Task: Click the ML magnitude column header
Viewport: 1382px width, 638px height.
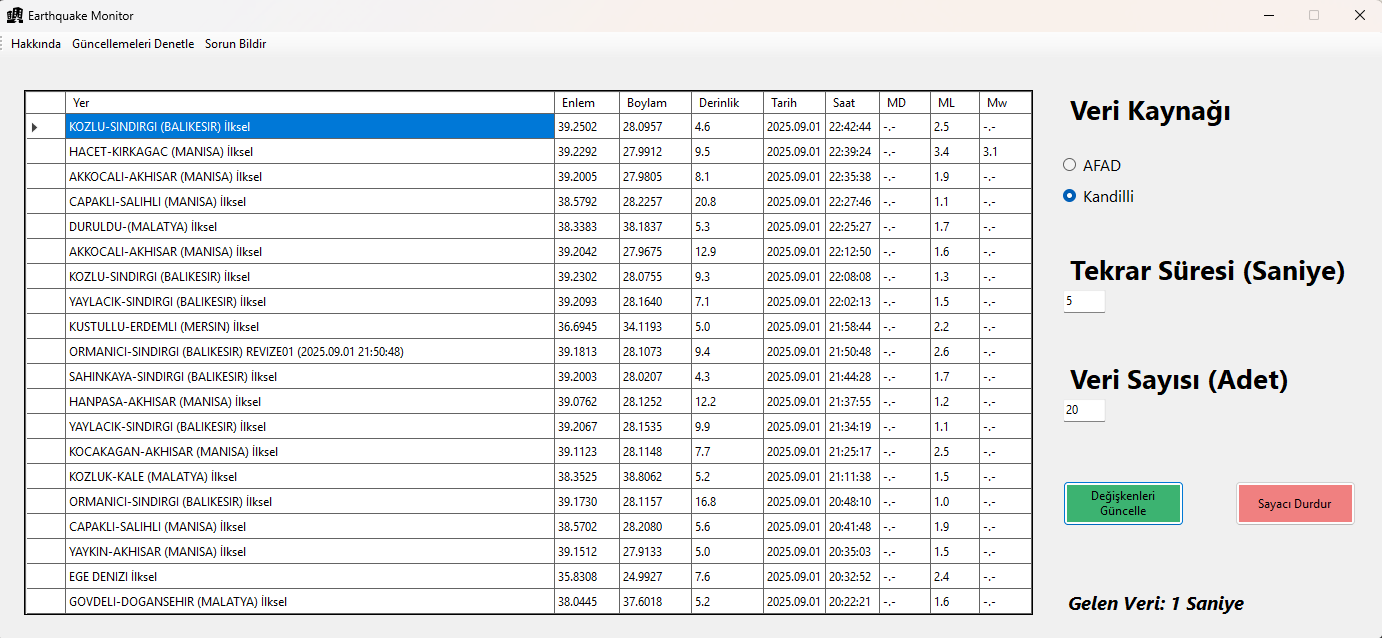Action: tap(954, 103)
